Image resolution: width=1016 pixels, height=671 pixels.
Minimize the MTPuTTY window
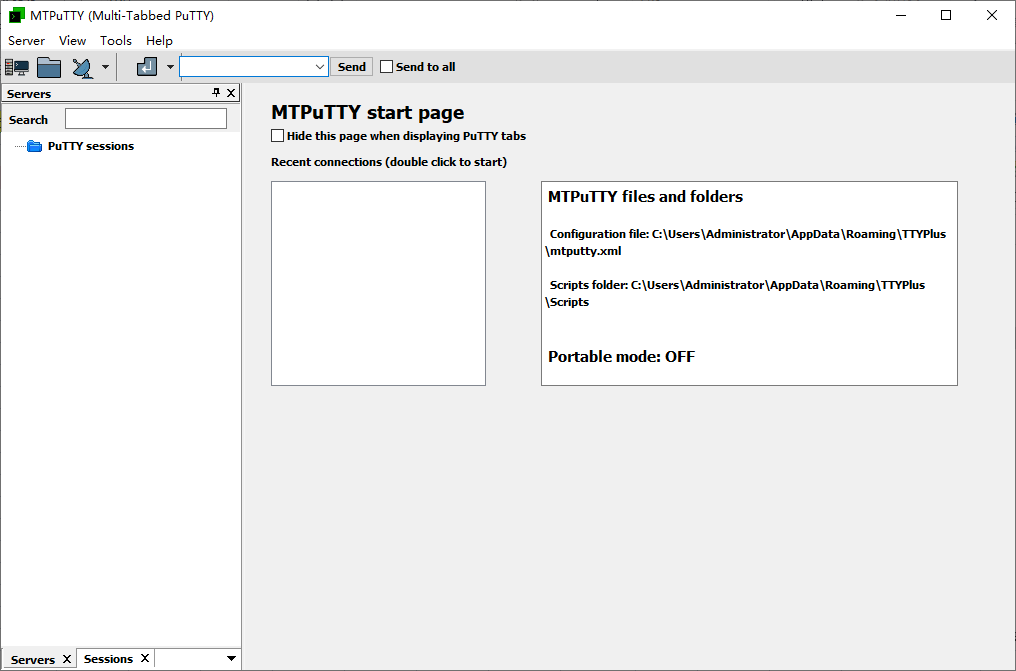901,15
